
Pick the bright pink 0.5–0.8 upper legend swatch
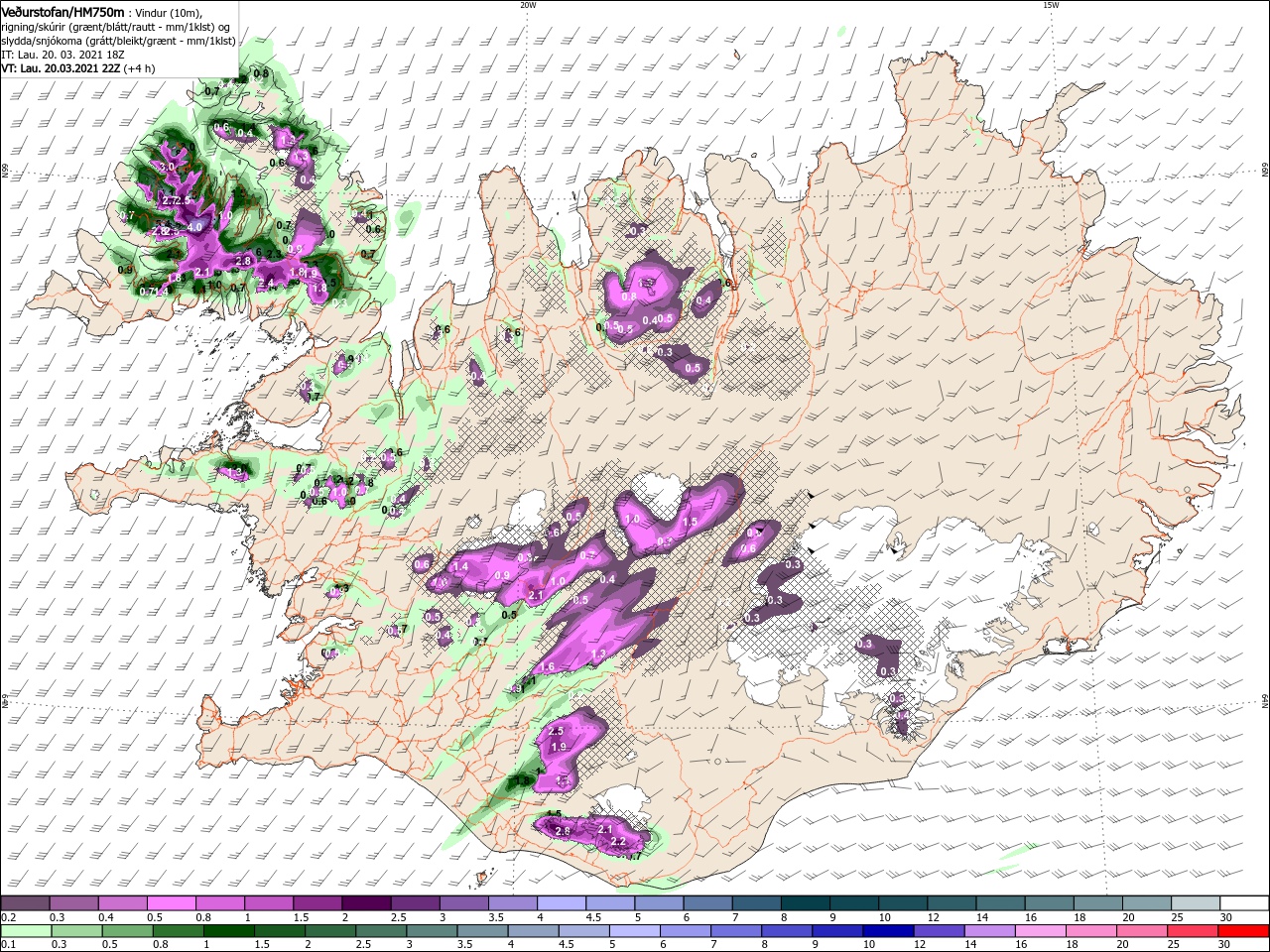pyautogui.click(x=171, y=902)
